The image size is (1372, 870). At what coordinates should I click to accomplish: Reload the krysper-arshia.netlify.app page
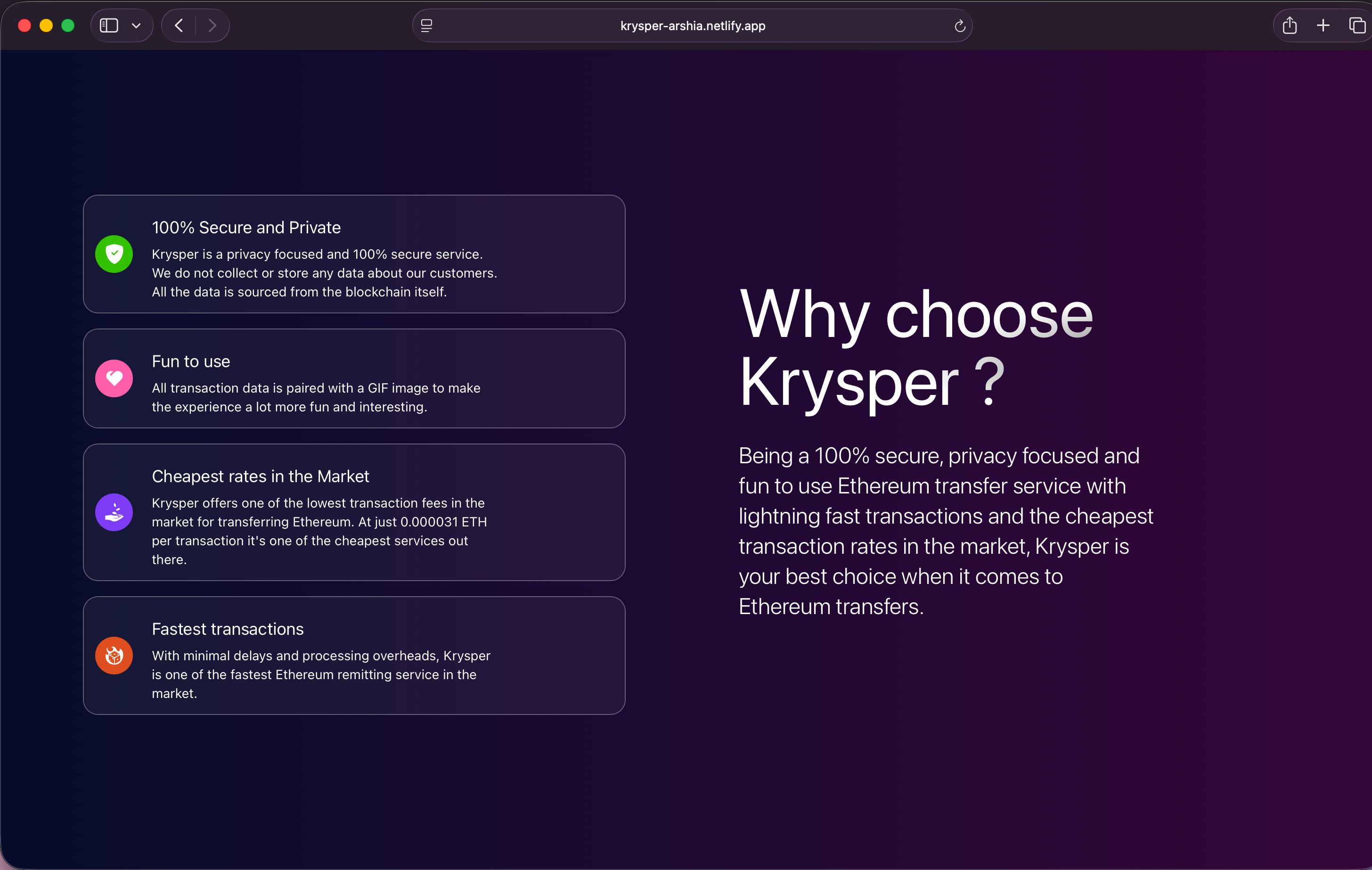(959, 25)
